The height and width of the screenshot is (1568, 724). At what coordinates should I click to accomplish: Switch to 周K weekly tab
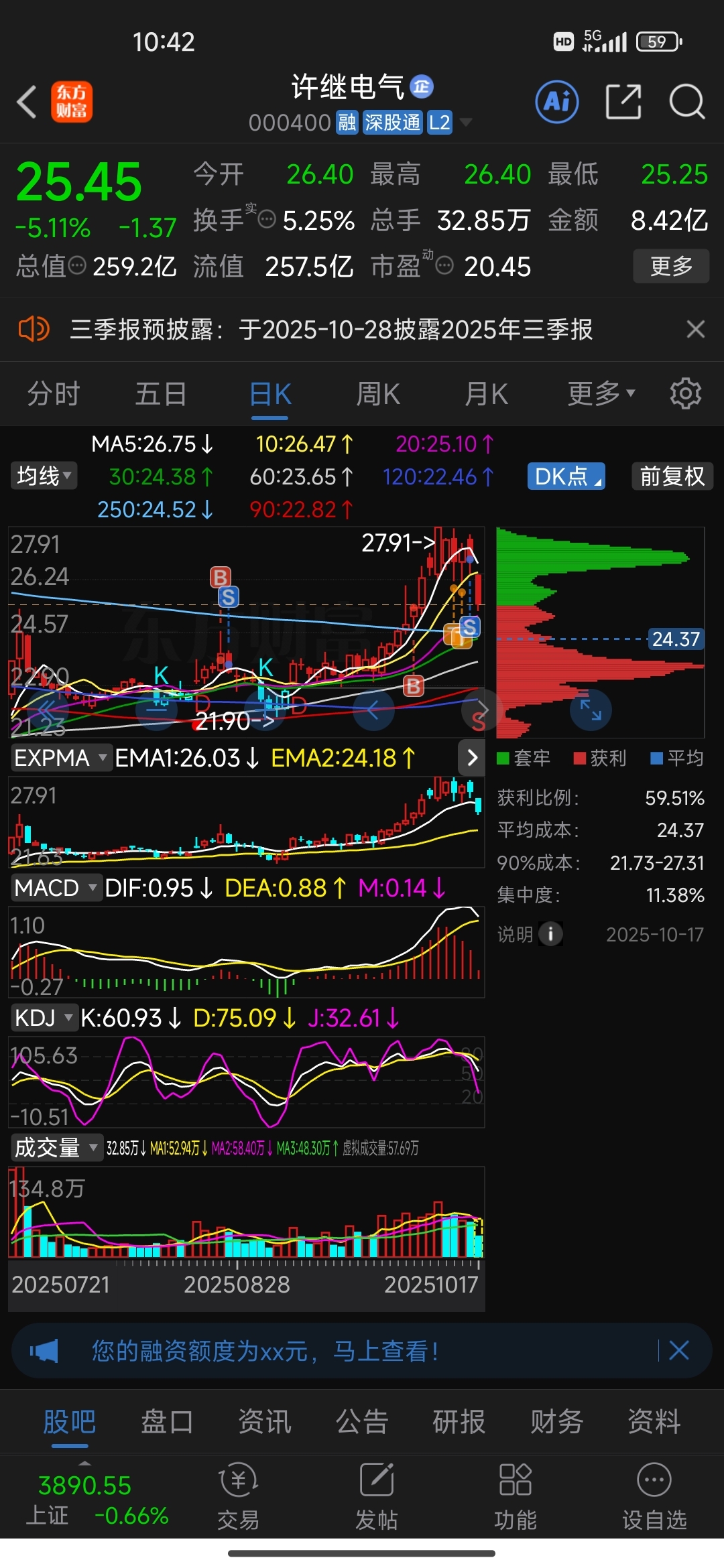tap(378, 393)
